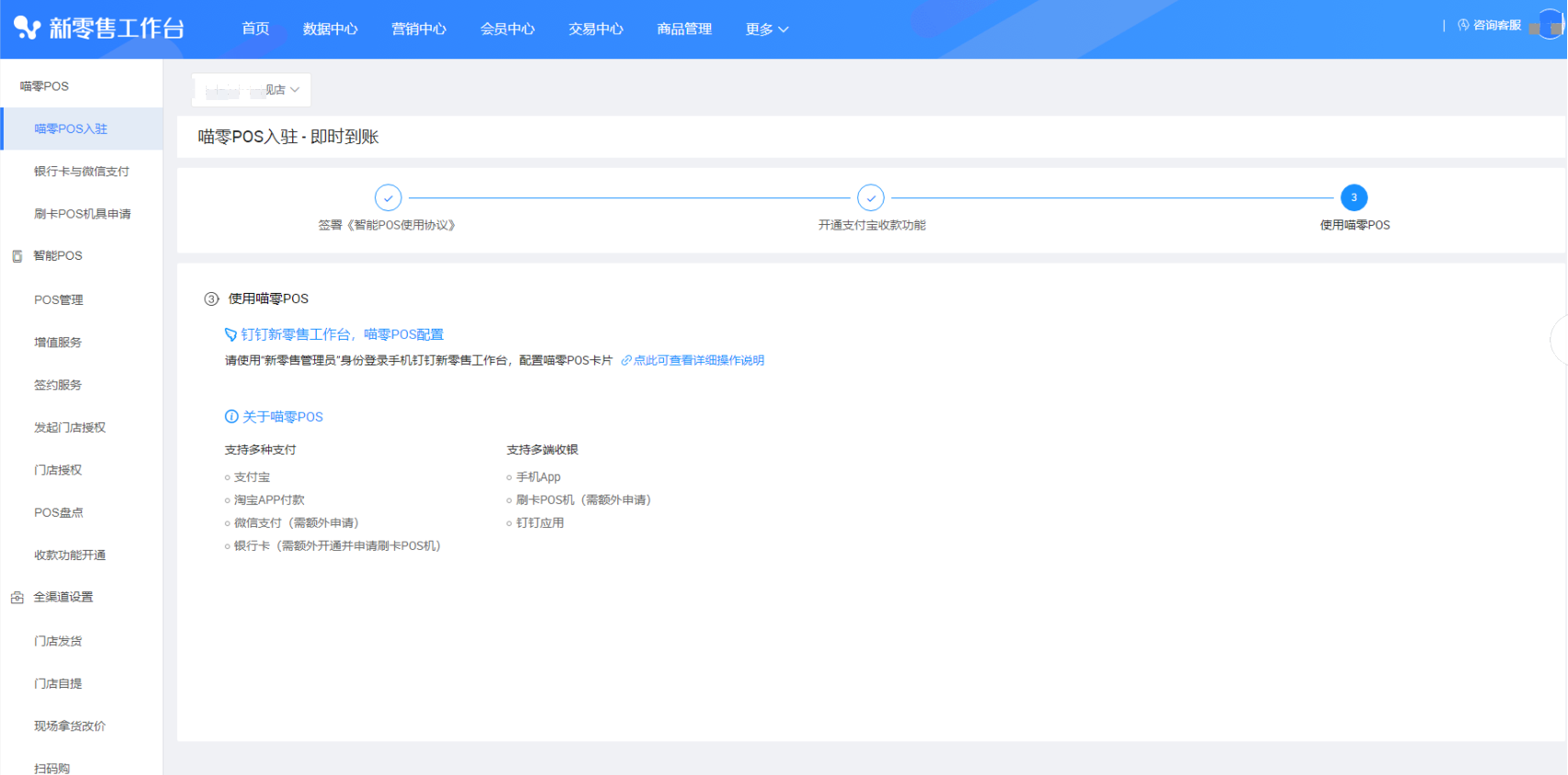This screenshot has height=775, width=1568.
Task: Click the step 3 circle indicator
Action: (x=1354, y=197)
